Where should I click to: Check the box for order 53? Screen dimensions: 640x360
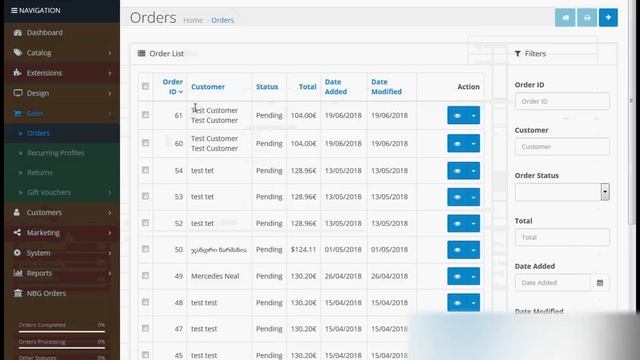[145, 196]
